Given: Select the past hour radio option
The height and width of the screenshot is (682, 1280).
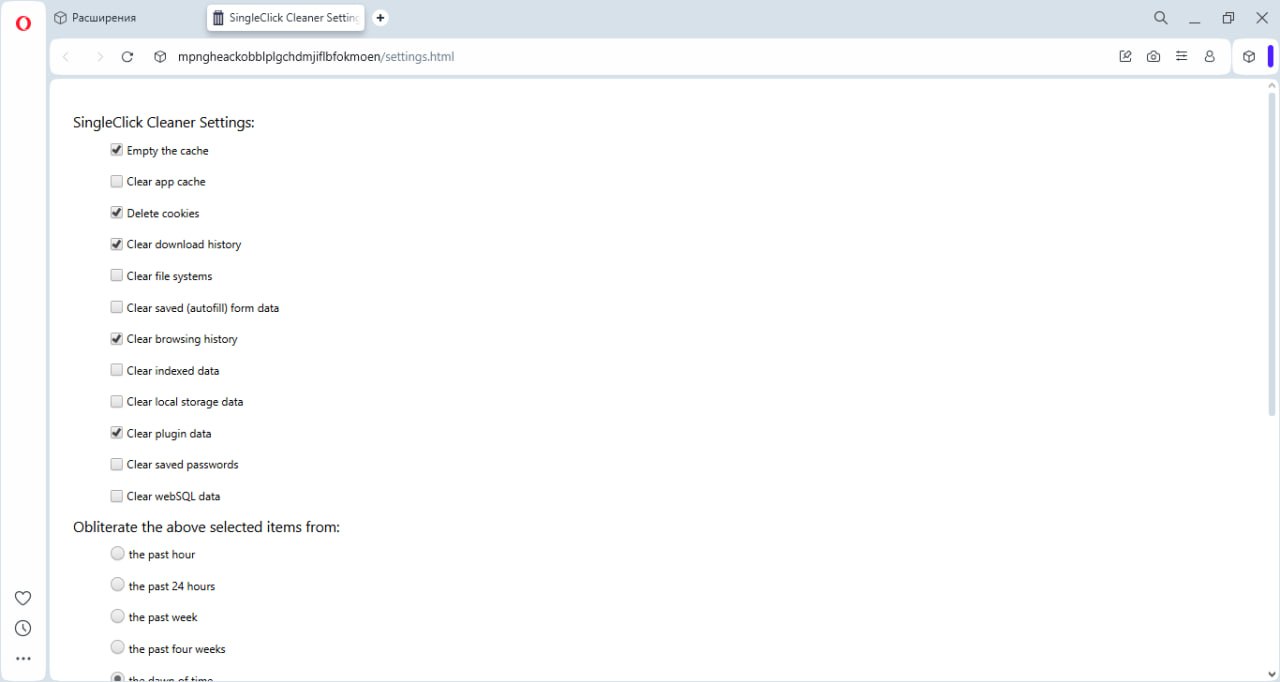Looking at the screenshot, I should coord(118,553).
